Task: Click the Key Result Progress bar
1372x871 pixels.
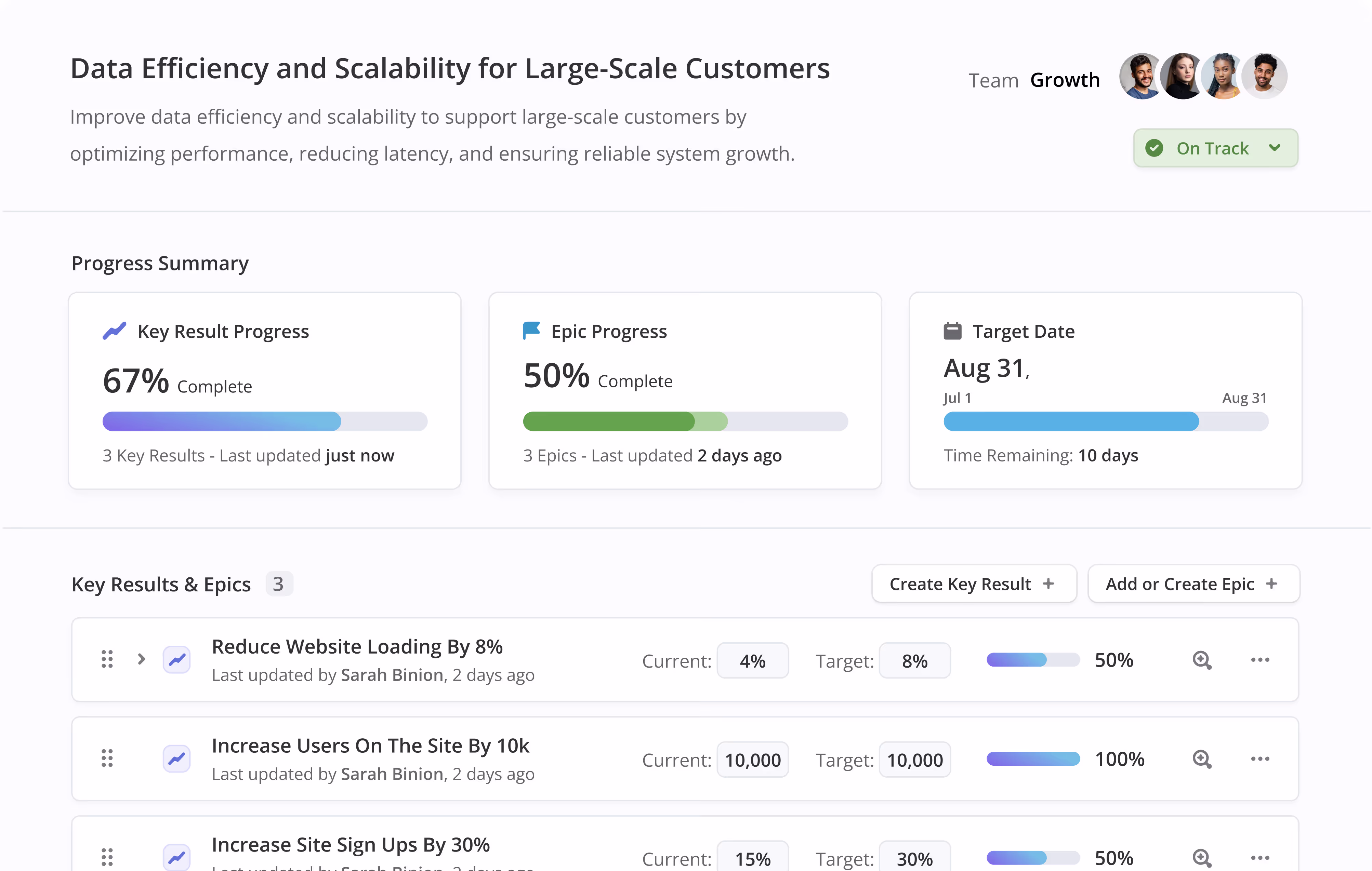Action: click(265, 421)
